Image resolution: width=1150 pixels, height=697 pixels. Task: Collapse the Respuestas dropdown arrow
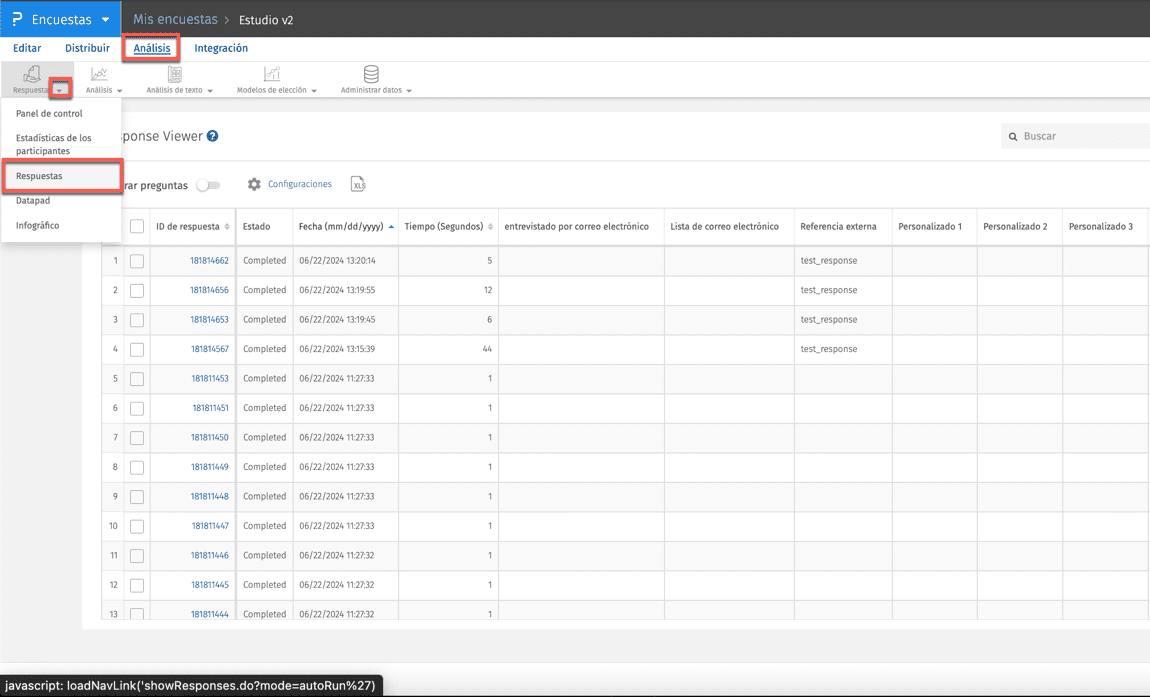click(60, 90)
